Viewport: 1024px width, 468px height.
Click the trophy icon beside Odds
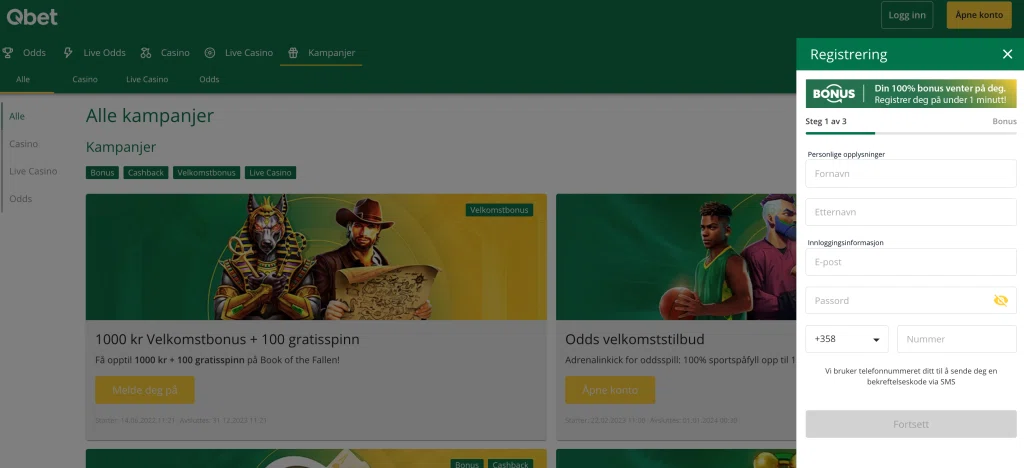pos(8,53)
